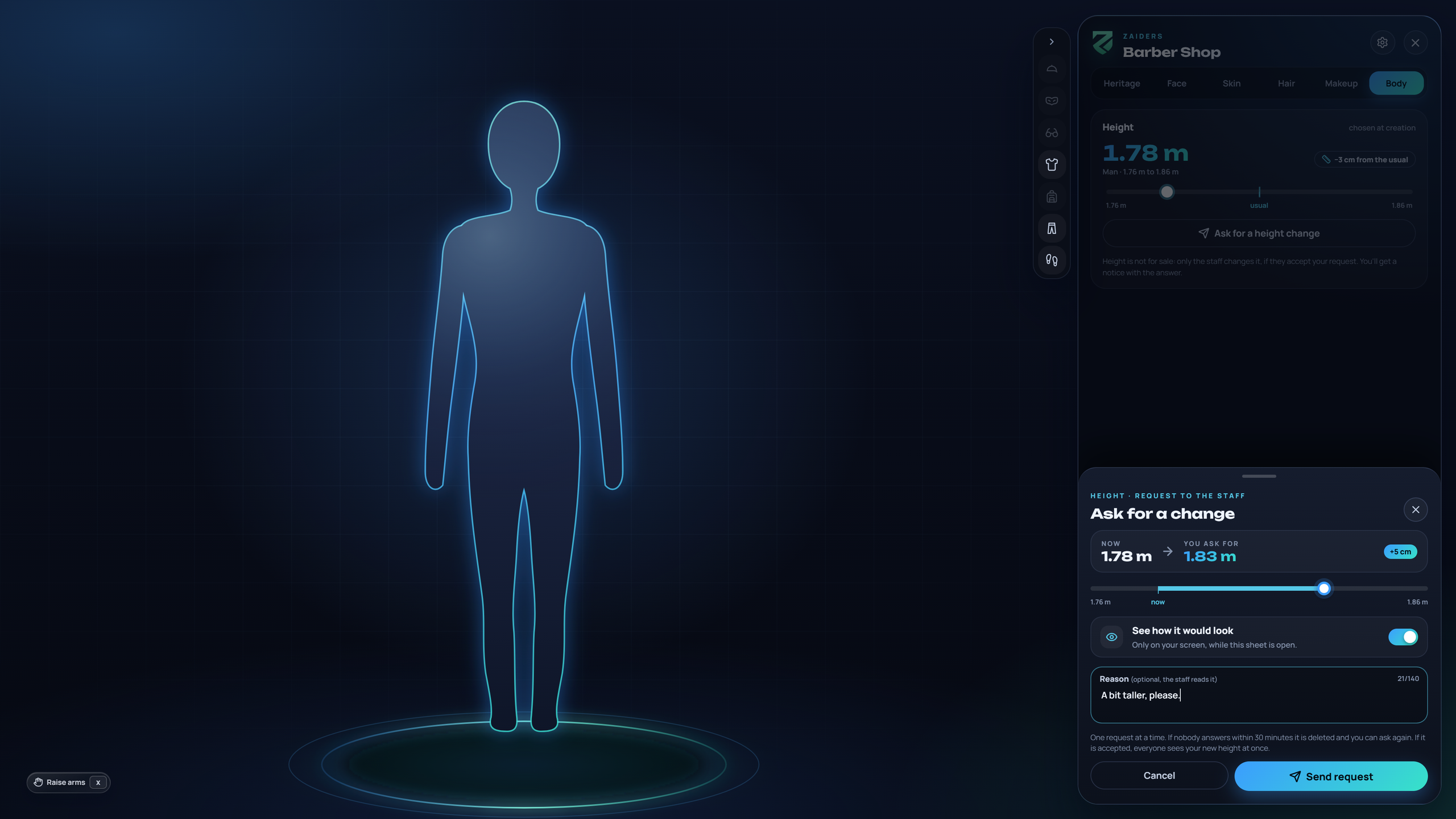Switch to the Hair tab
Image resolution: width=1456 pixels, height=819 pixels.
click(x=1286, y=83)
